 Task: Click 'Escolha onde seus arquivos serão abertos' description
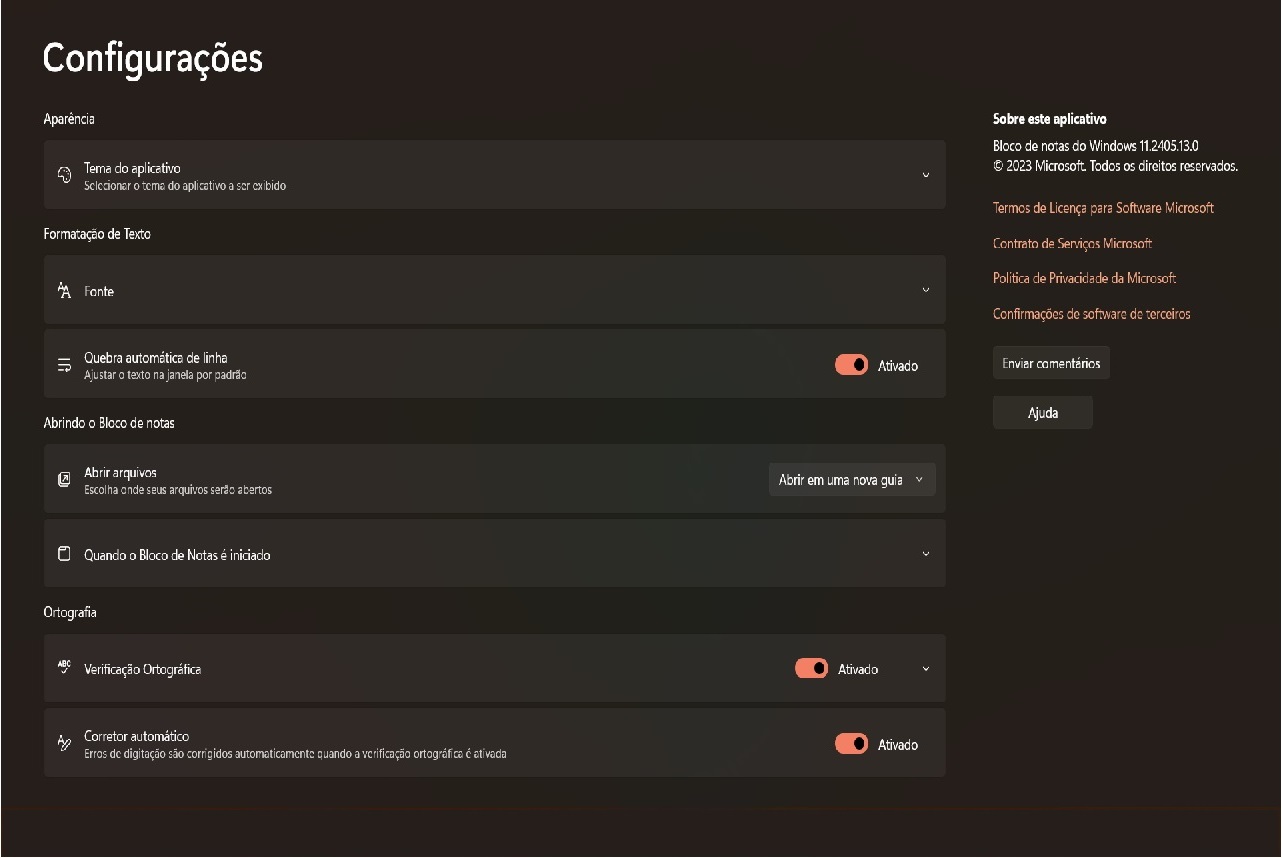[x=178, y=491]
